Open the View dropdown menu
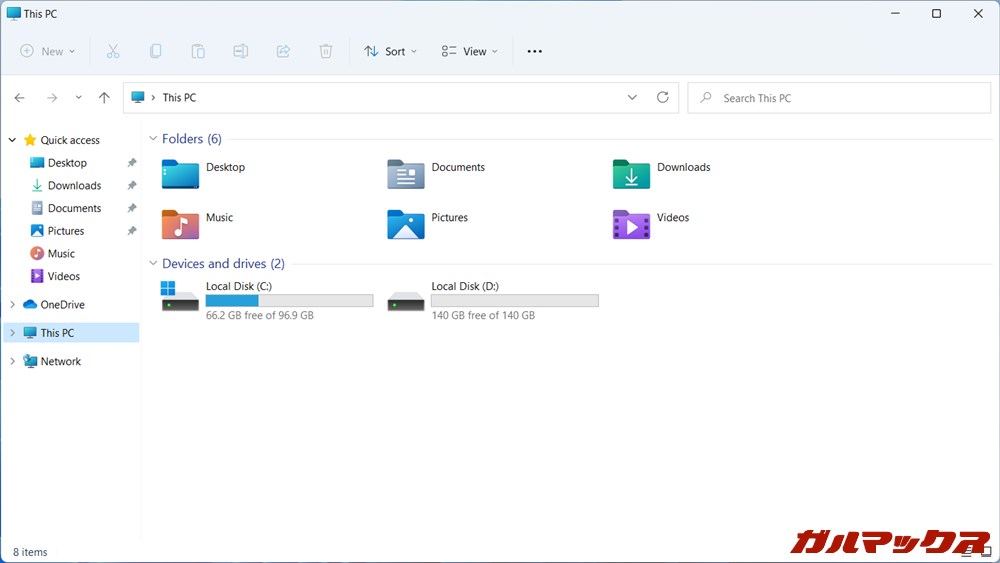This screenshot has width=1000, height=563. (469, 51)
